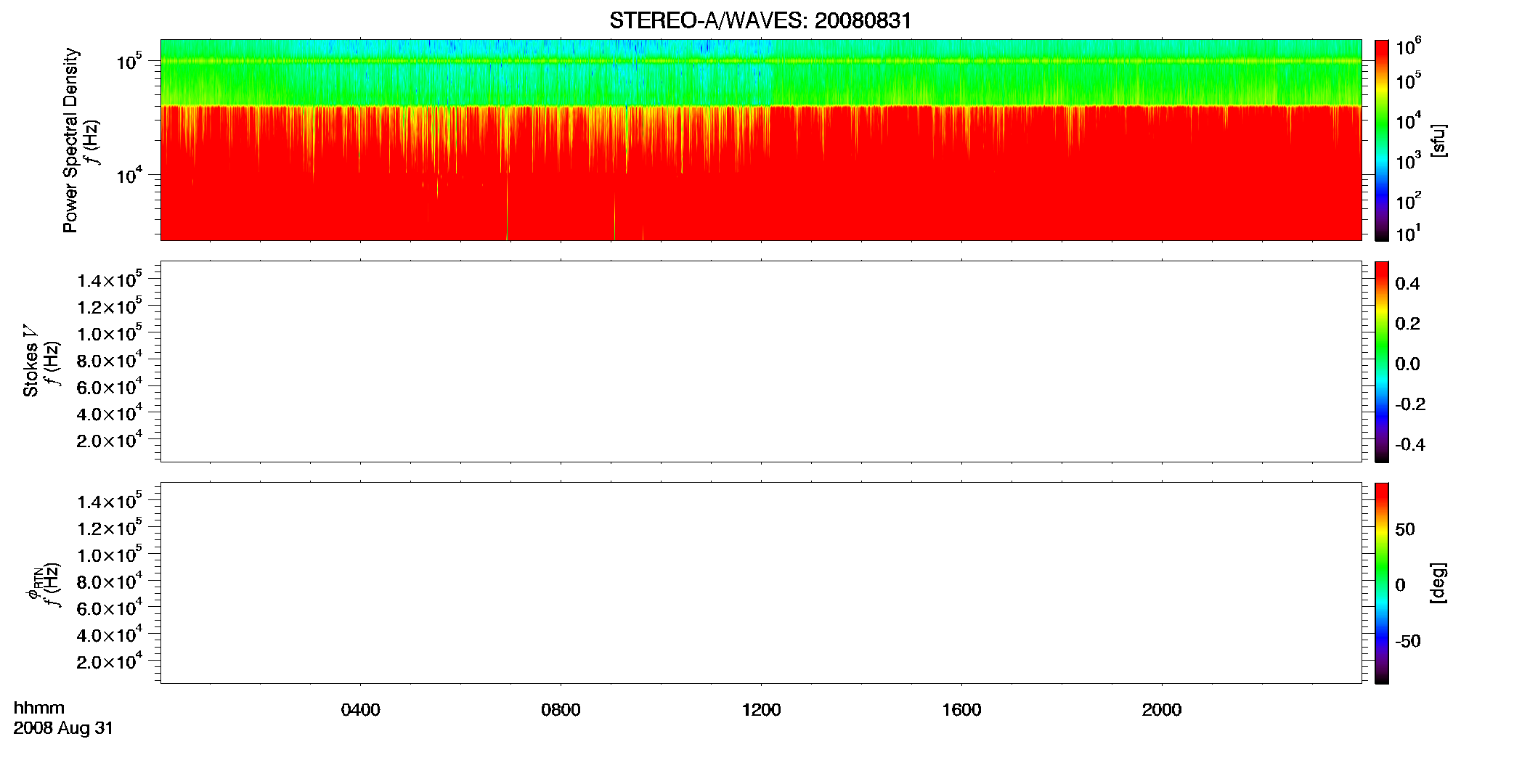Click the power spectral density spectrogram
This screenshot has width=1522, height=784.
tap(761, 140)
